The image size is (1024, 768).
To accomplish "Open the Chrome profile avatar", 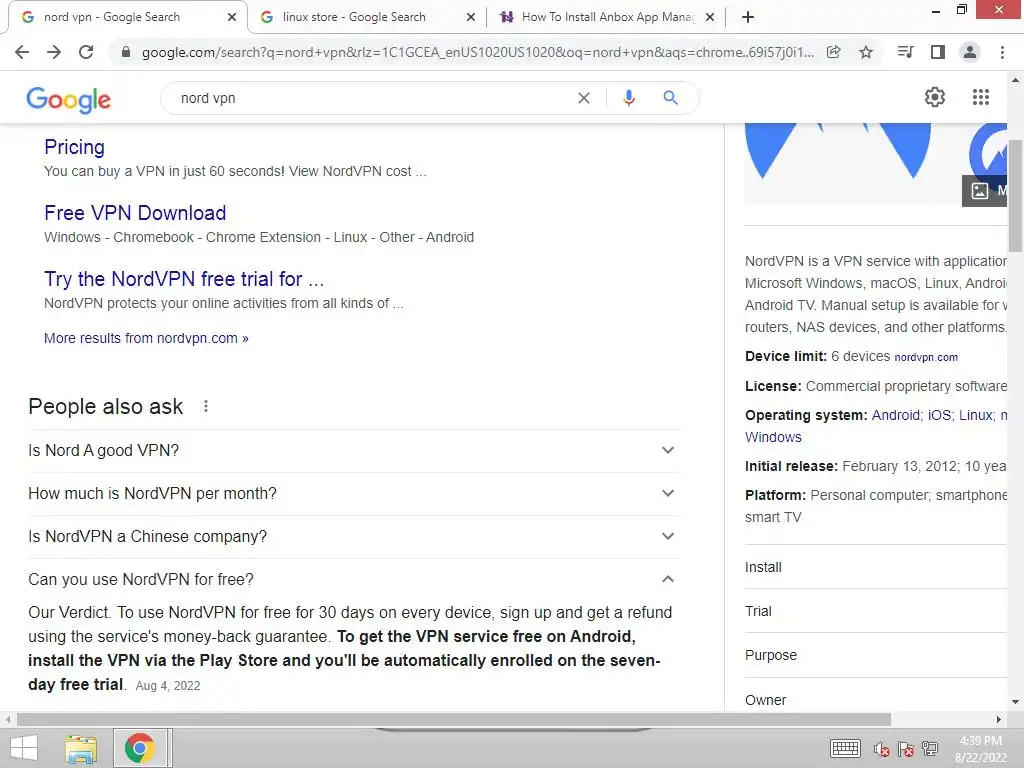I will (970, 52).
